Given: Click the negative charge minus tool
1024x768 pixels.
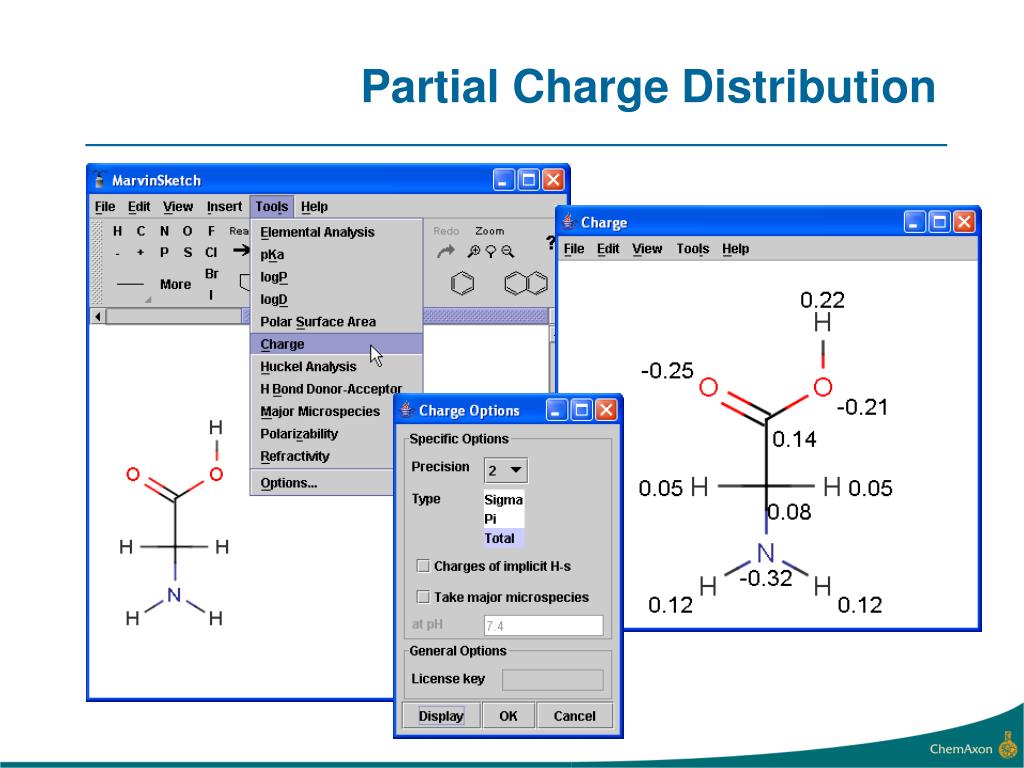Looking at the screenshot, I should pos(118,253).
